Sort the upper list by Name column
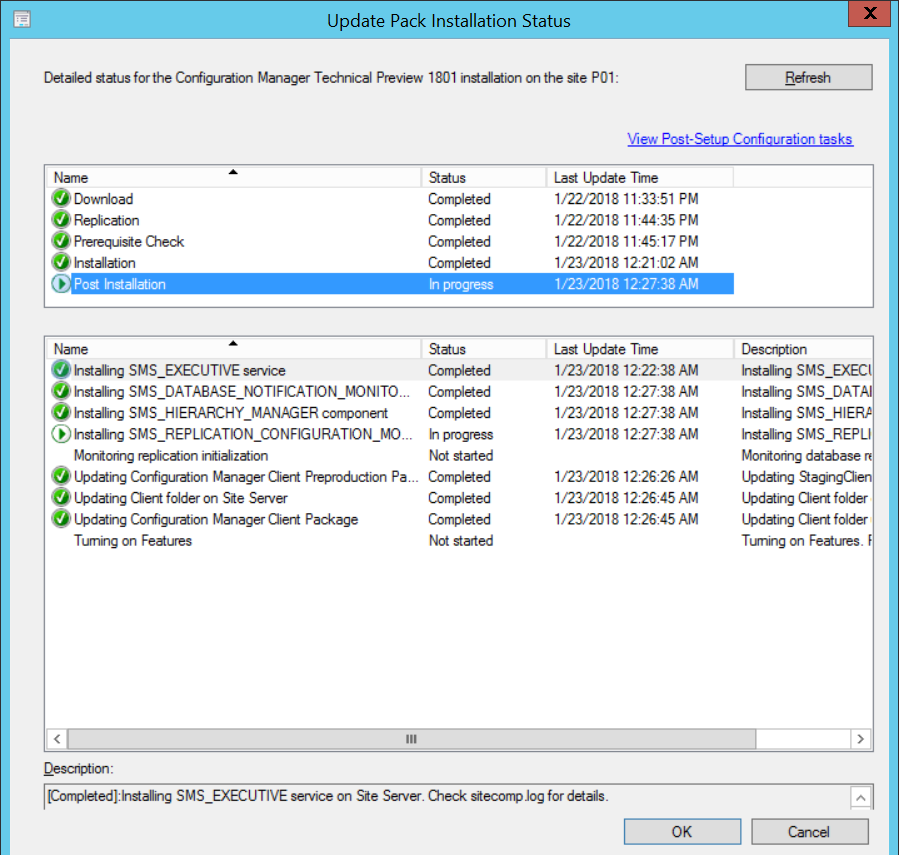This screenshot has width=899, height=855. pyautogui.click(x=233, y=177)
